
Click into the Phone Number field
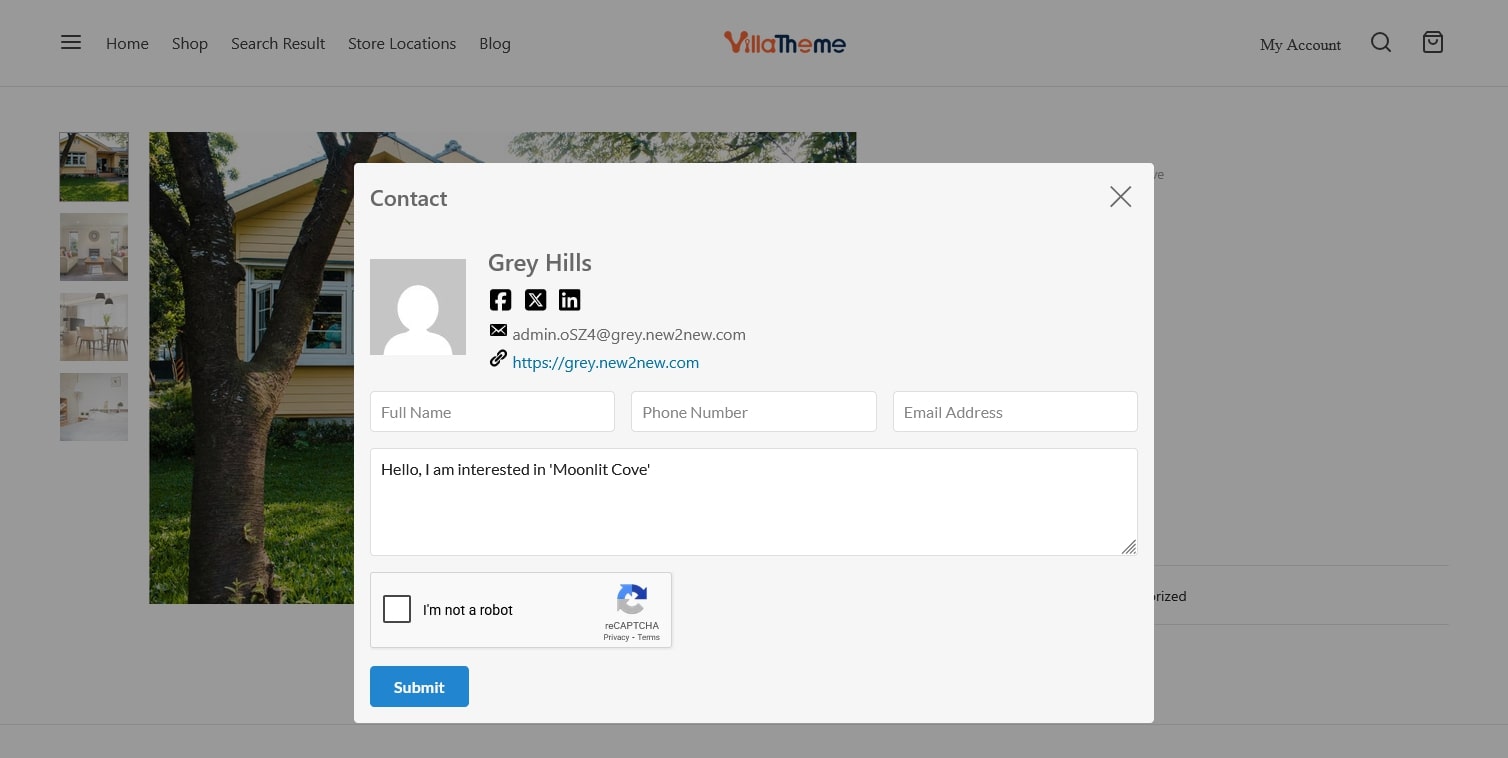click(x=753, y=412)
